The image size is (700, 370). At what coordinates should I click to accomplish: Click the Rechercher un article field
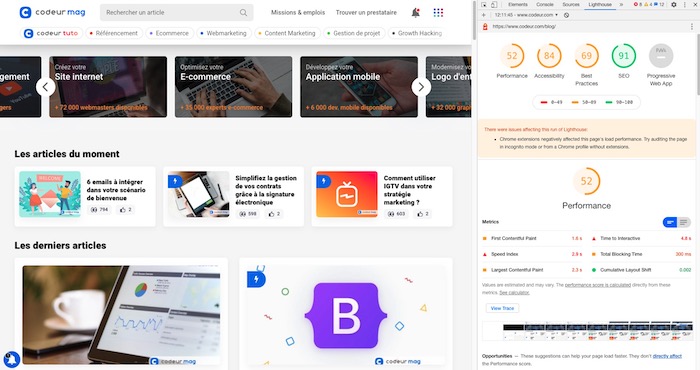176,12
